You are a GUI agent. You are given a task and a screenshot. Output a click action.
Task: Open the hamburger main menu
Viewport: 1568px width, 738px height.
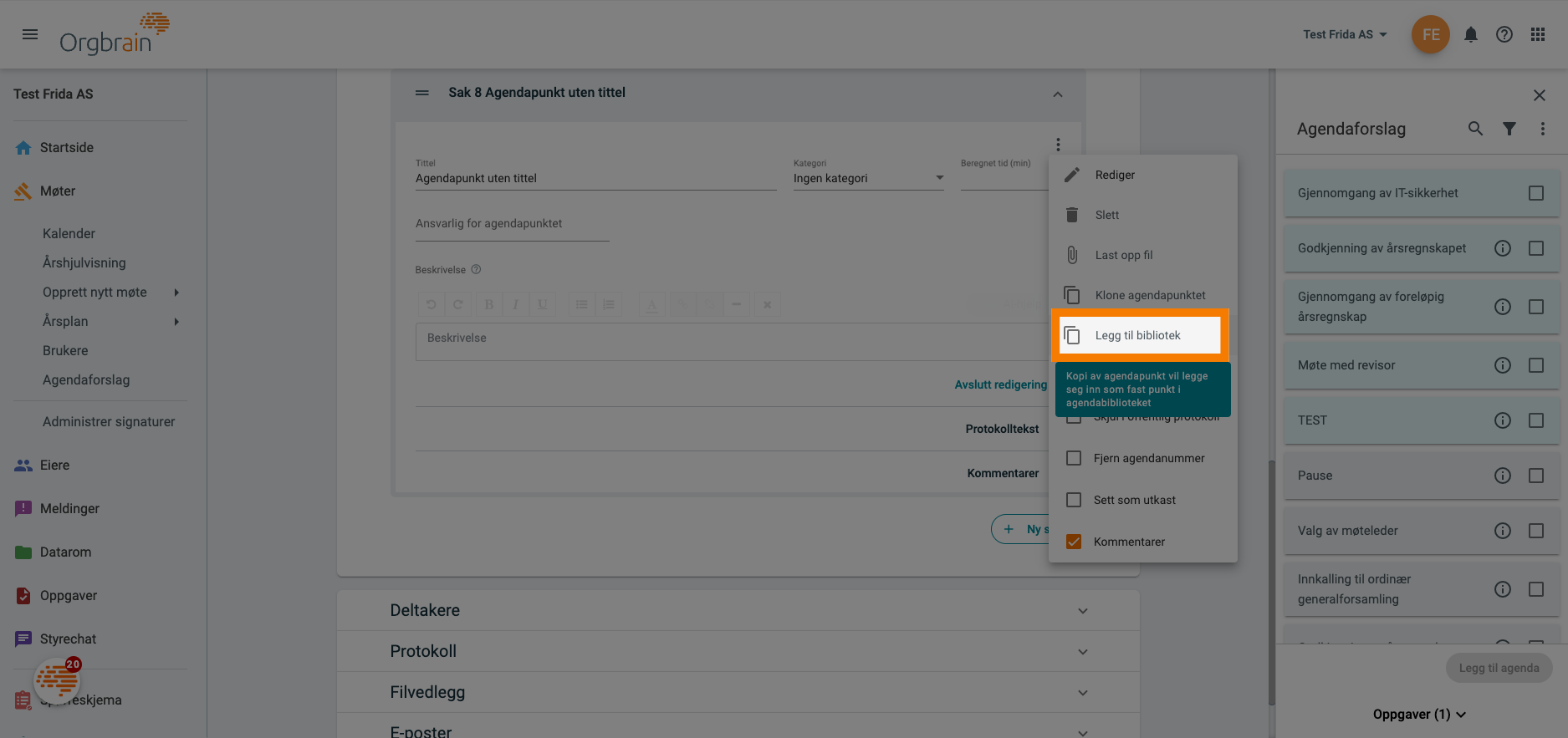(x=30, y=34)
